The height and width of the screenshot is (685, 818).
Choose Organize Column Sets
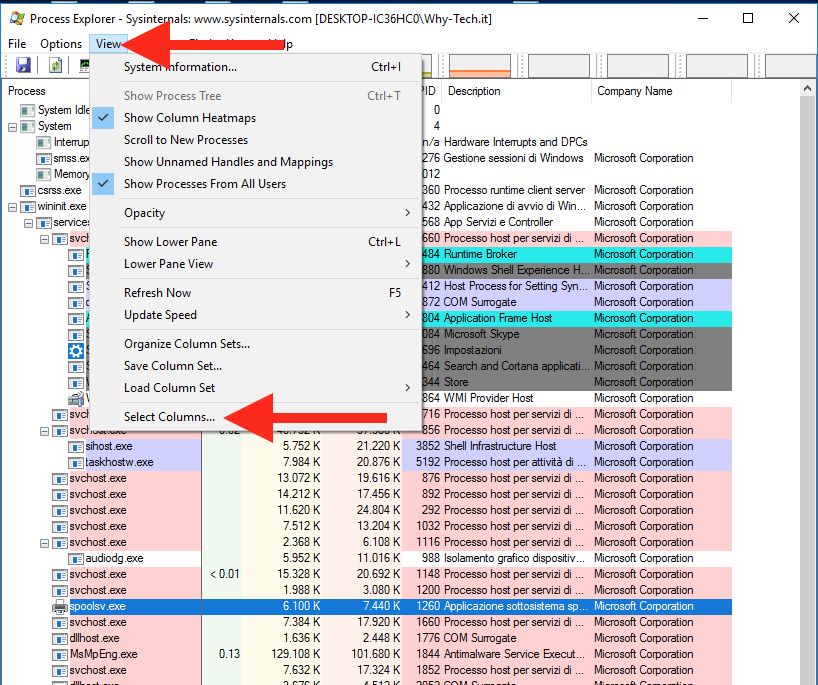(256, 344)
